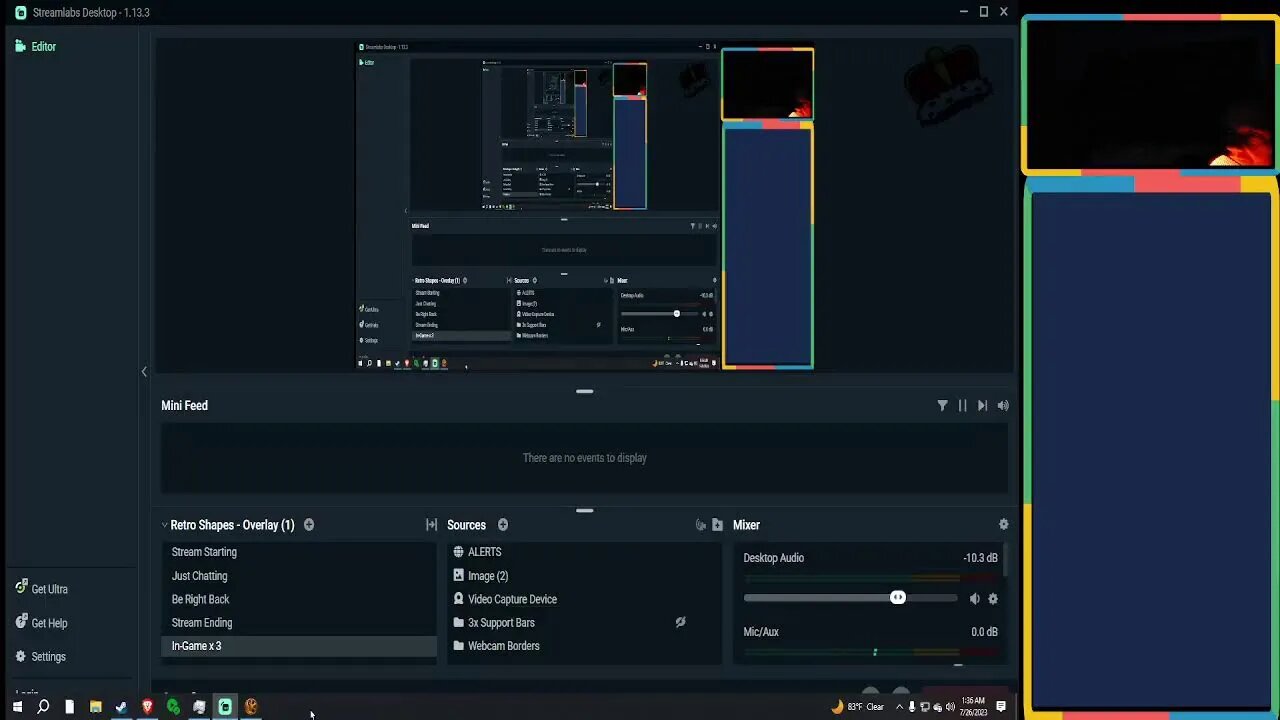The height and width of the screenshot is (720, 1280).
Task: Open Steam from the taskbar
Action: [x=121, y=707]
